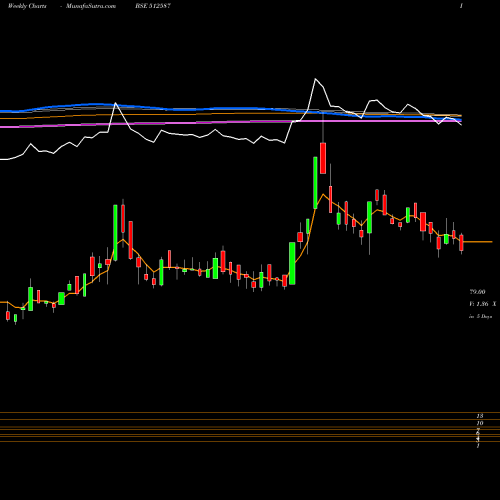
Task: Click the "in 5 Days" label
Action: [x=481, y=316]
